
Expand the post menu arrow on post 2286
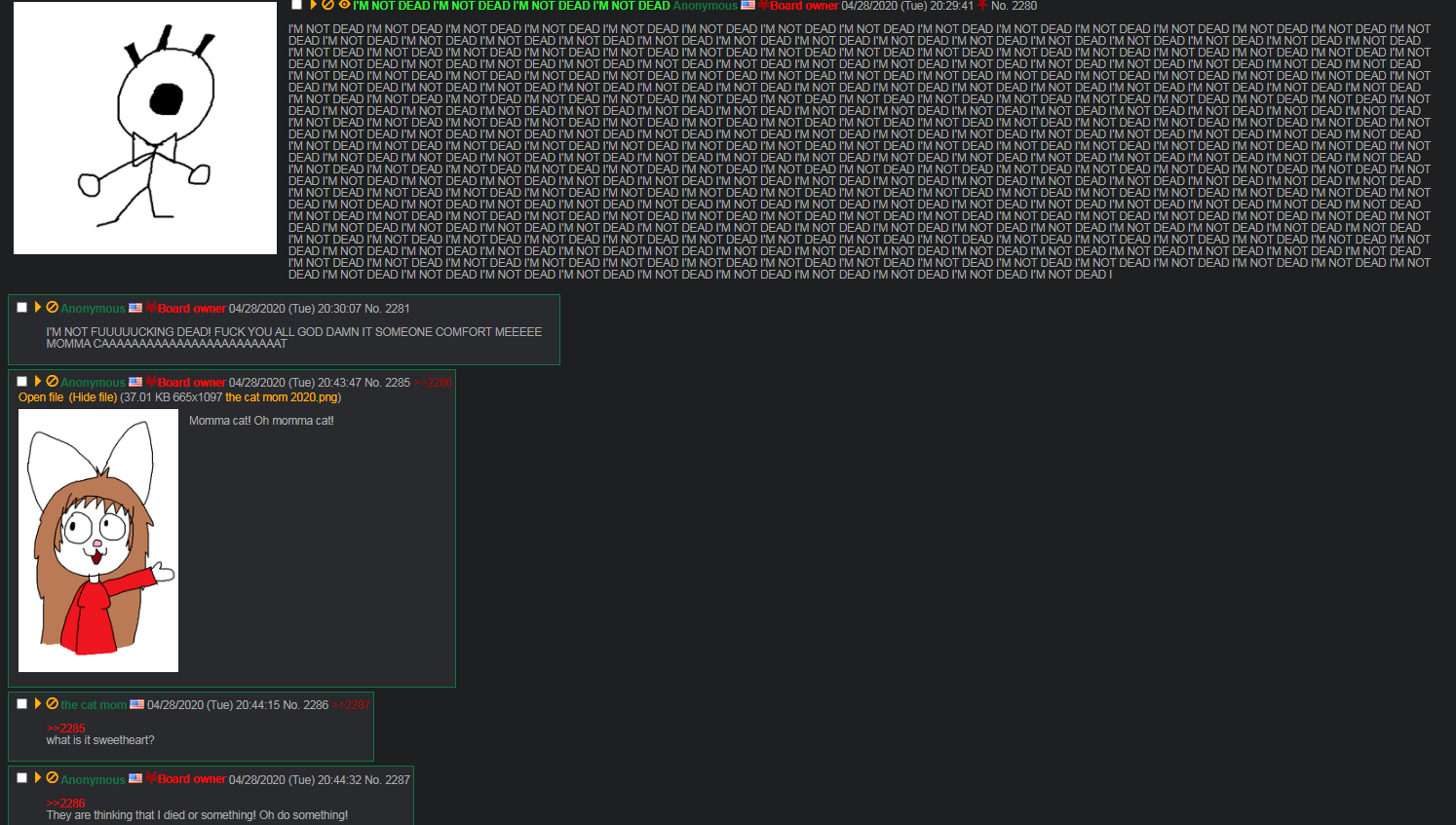tap(38, 703)
